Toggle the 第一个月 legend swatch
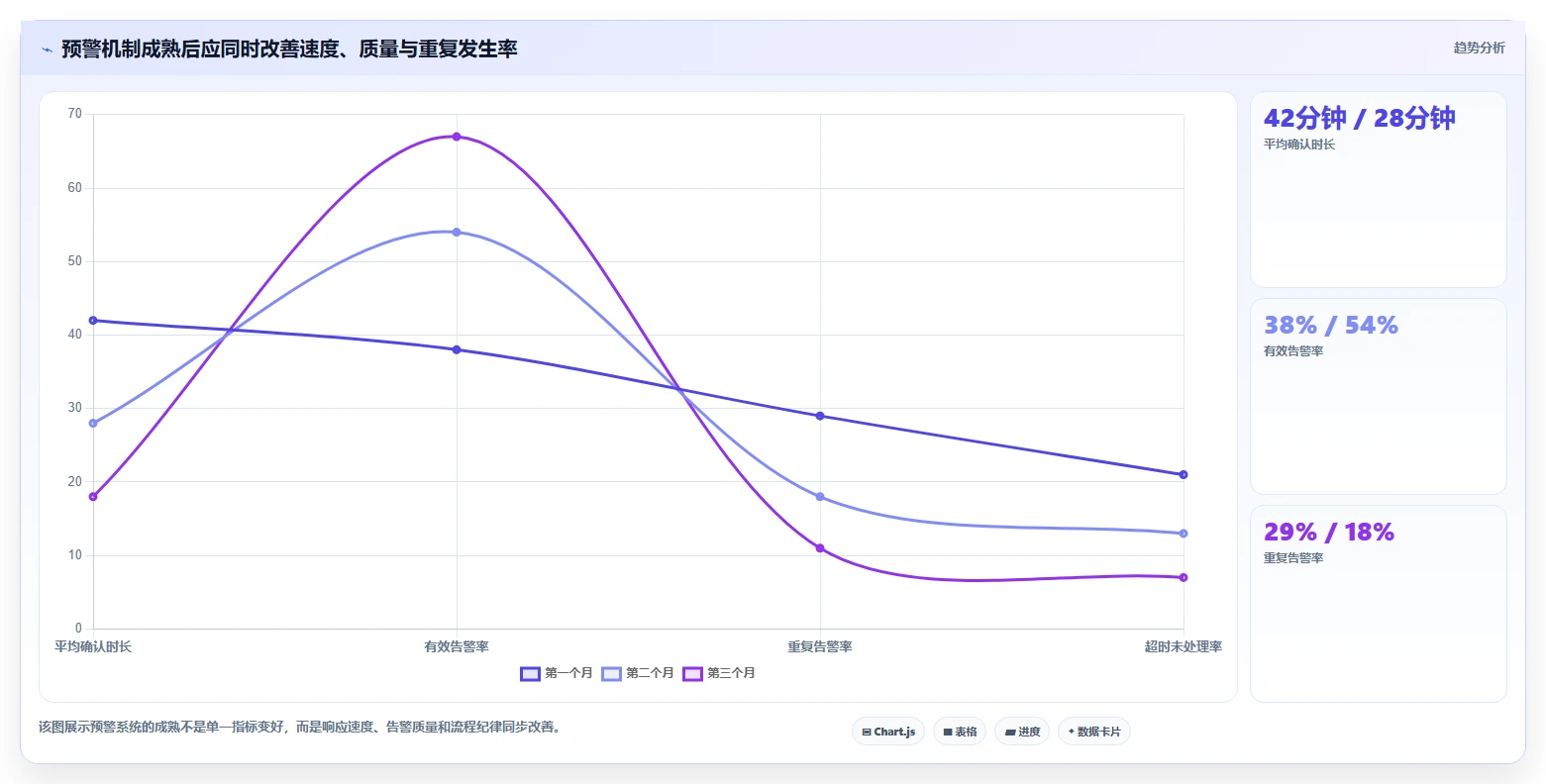This screenshot has width=1546, height=784. [530, 673]
